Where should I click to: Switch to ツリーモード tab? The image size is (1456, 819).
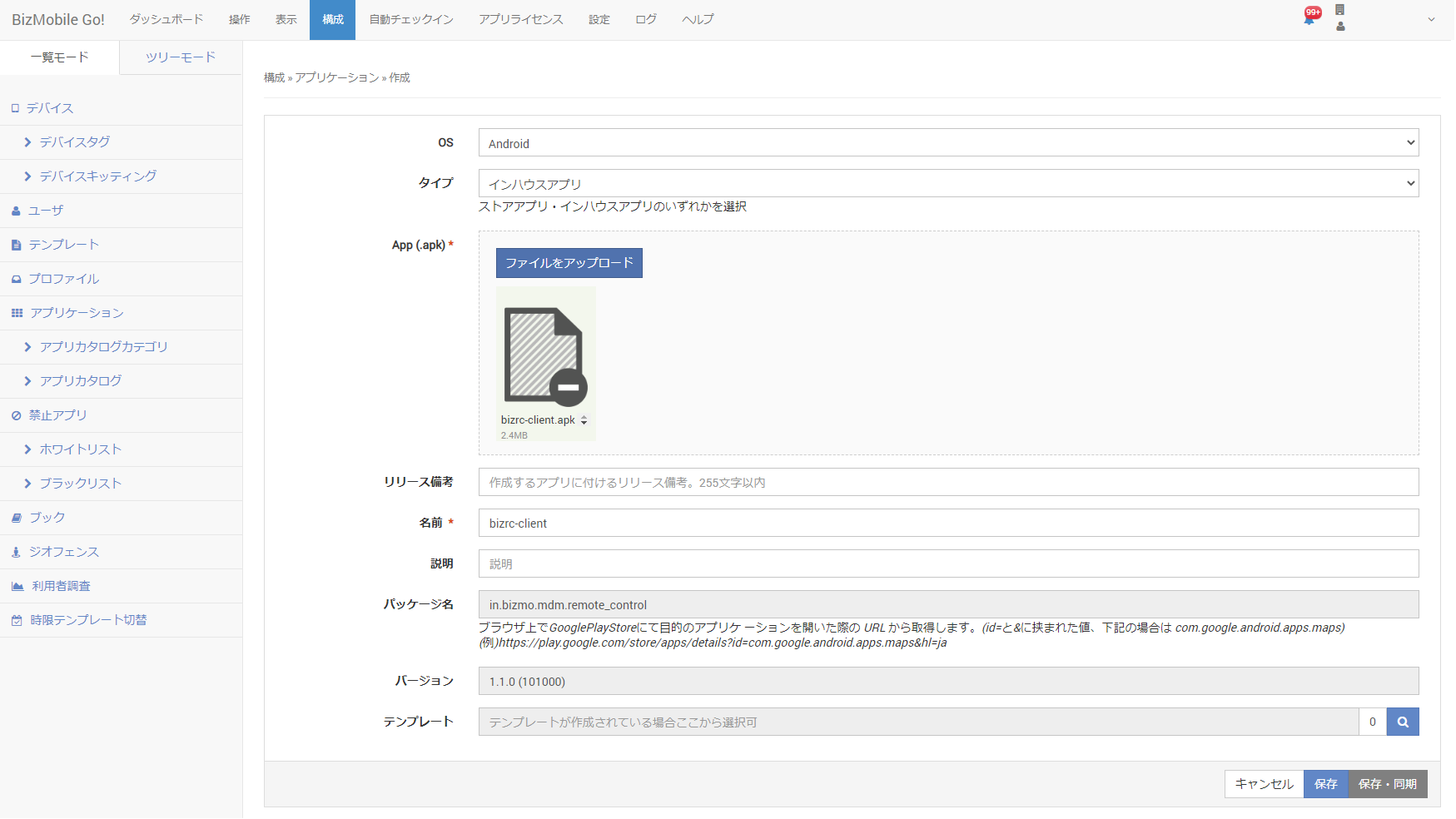(181, 57)
